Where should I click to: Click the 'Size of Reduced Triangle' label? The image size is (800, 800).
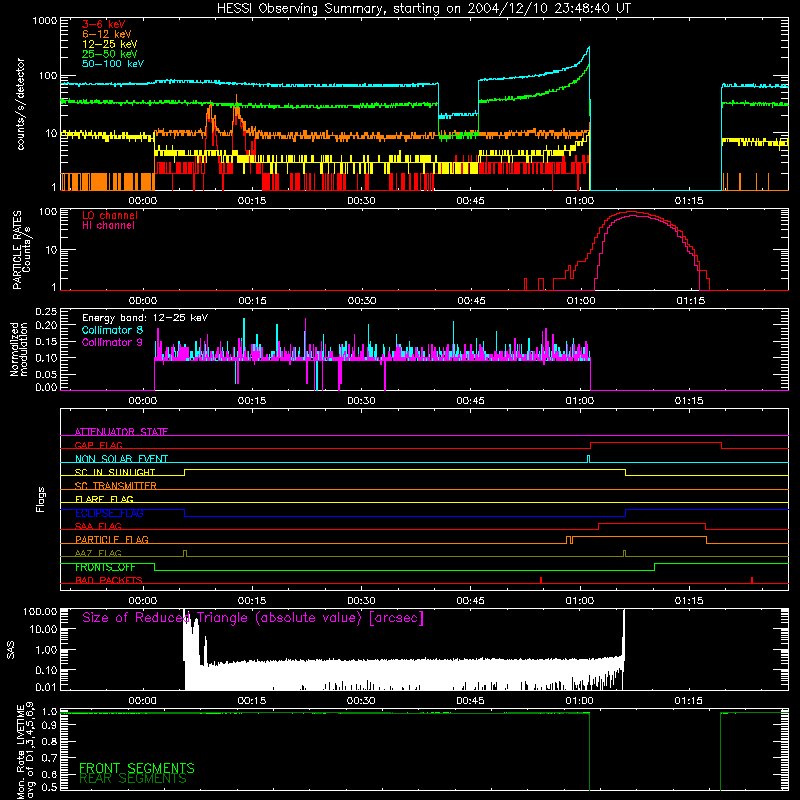pyautogui.click(x=253, y=618)
